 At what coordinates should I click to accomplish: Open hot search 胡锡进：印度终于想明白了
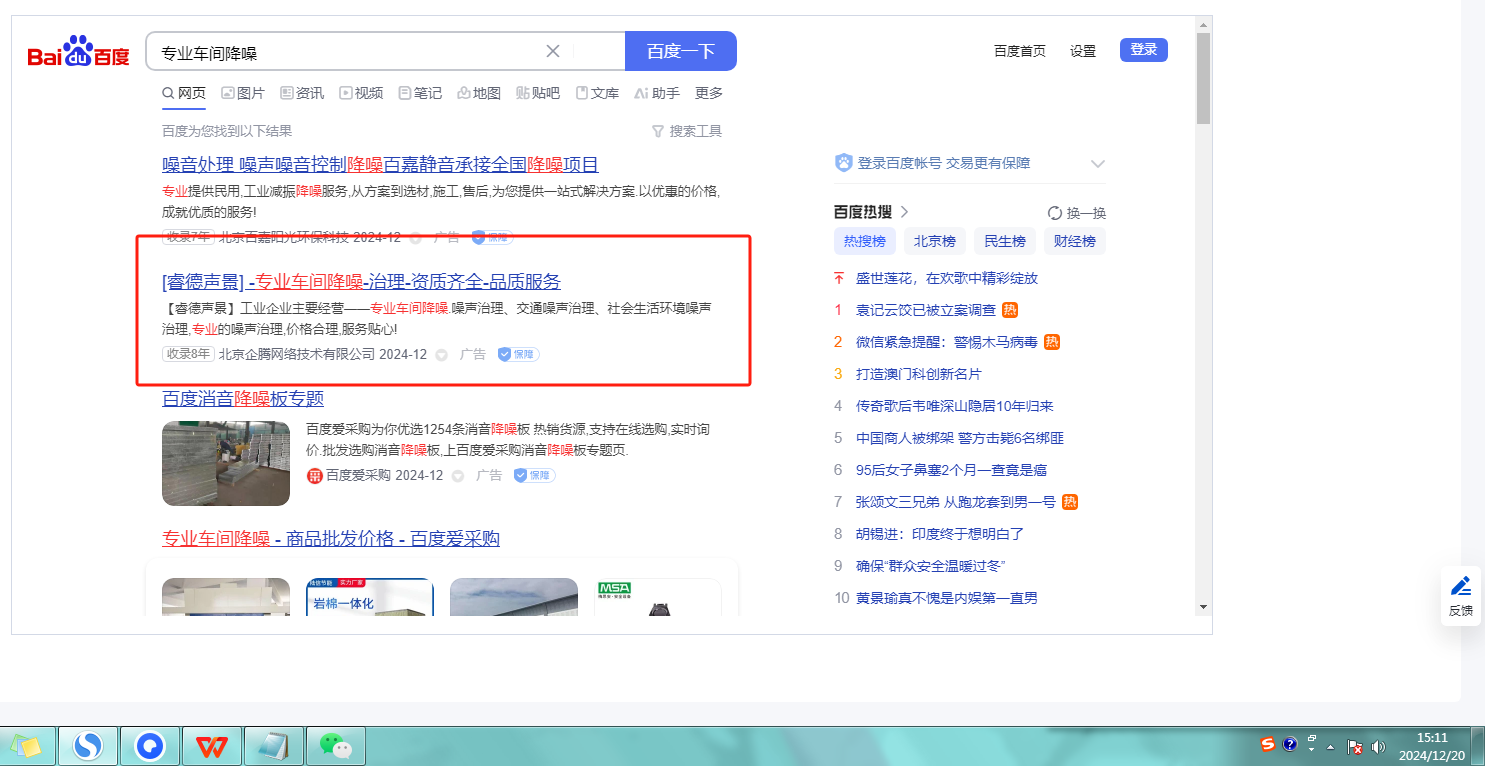click(x=940, y=534)
